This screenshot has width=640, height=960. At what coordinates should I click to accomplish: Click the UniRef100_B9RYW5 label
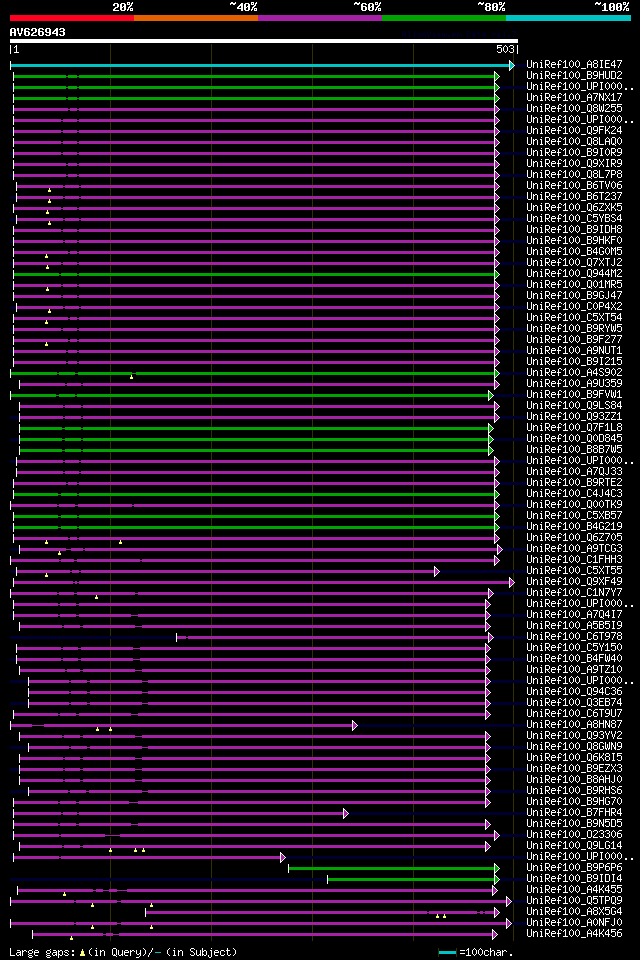[574, 329]
